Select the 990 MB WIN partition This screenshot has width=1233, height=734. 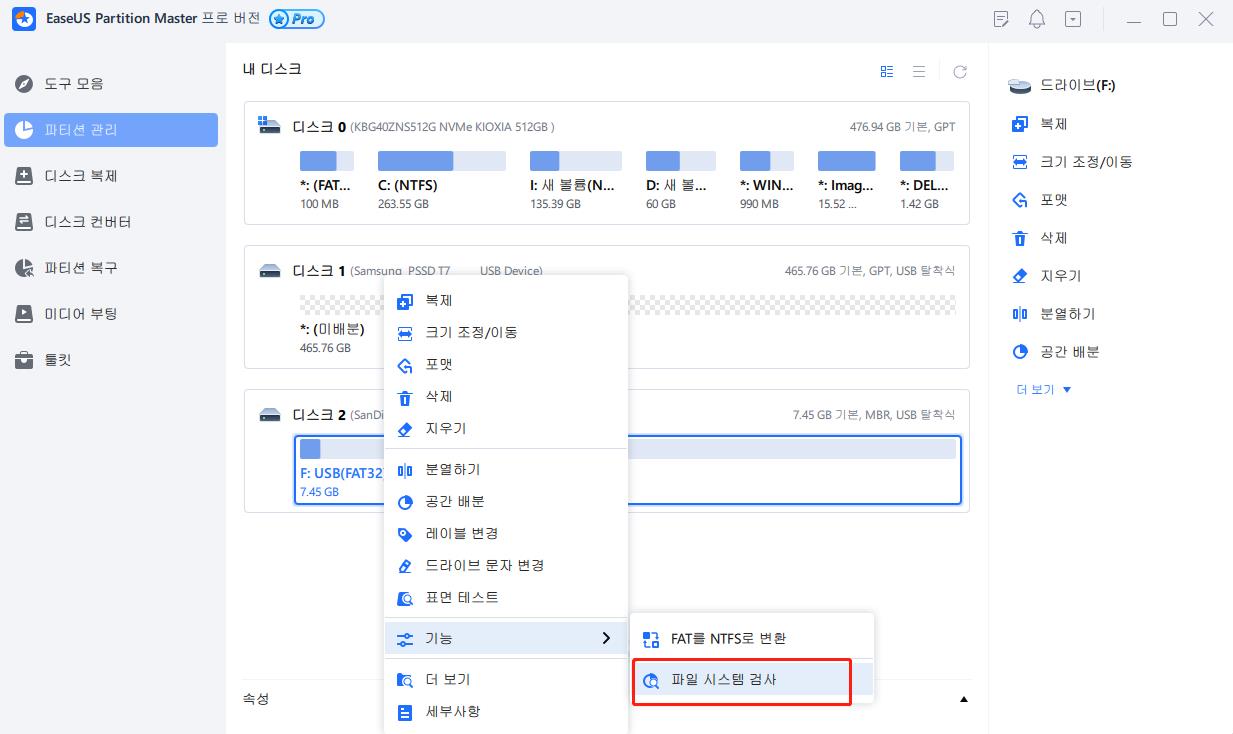coord(769,180)
